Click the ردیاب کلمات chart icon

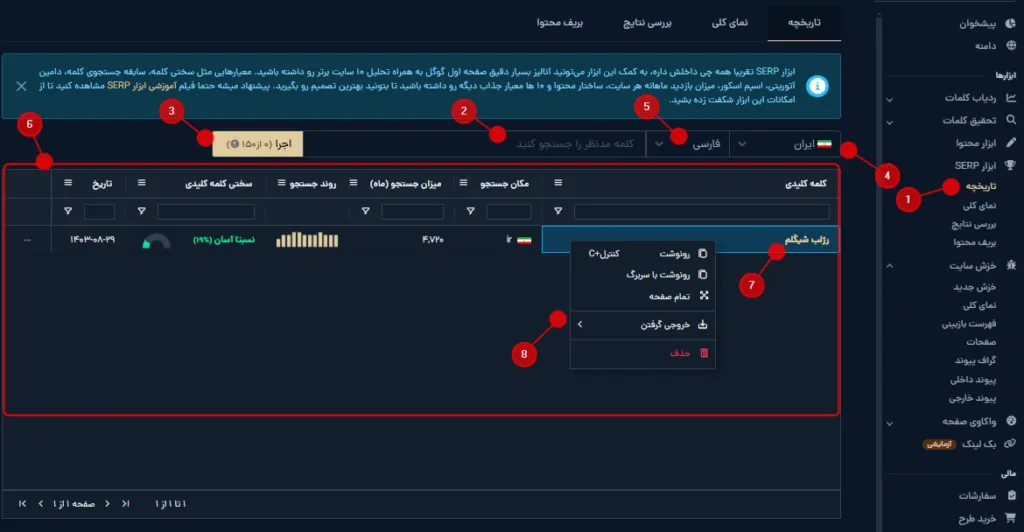(x=1010, y=97)
